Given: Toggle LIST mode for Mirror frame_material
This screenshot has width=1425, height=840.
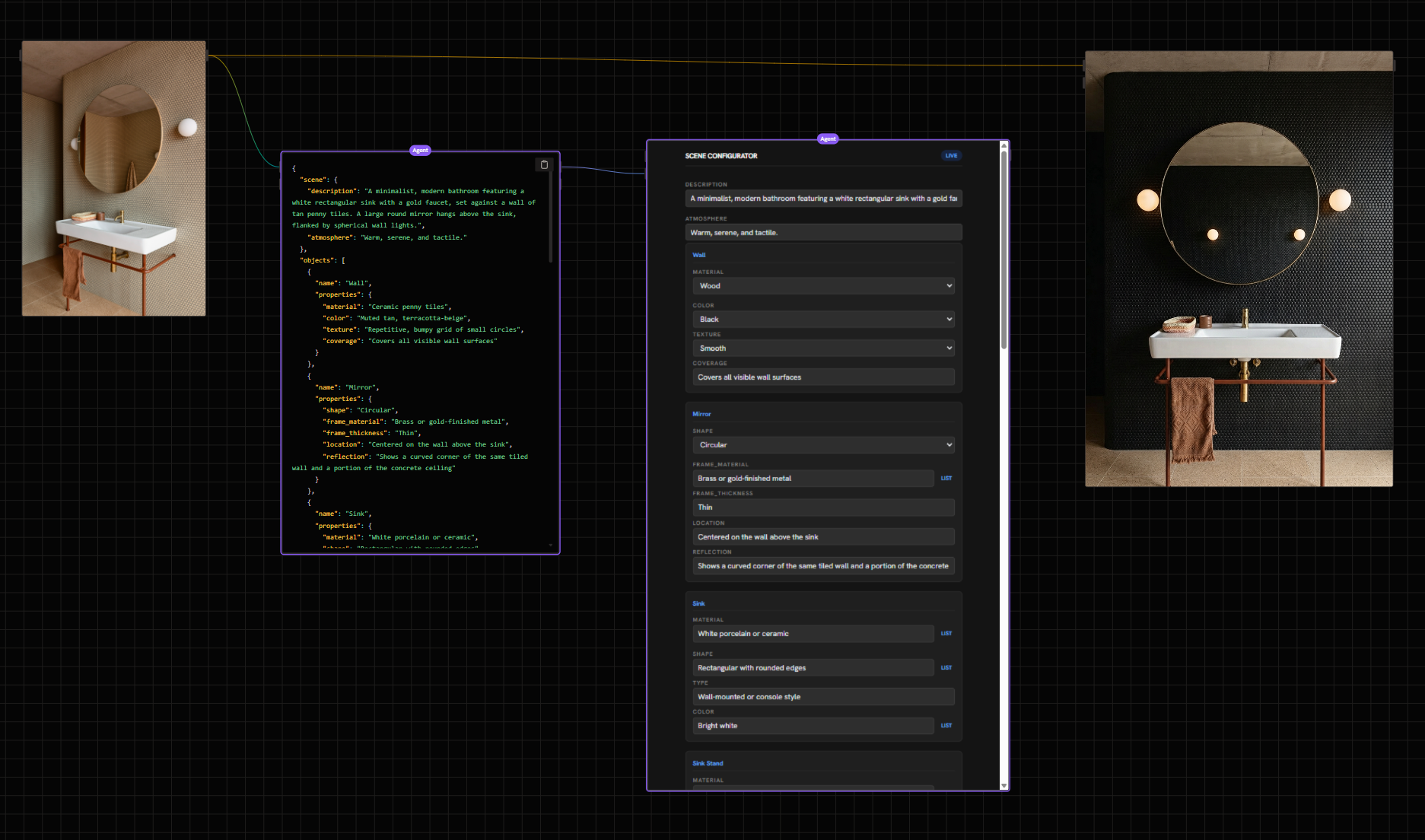Looking at the screenshot, I should 946,478.
